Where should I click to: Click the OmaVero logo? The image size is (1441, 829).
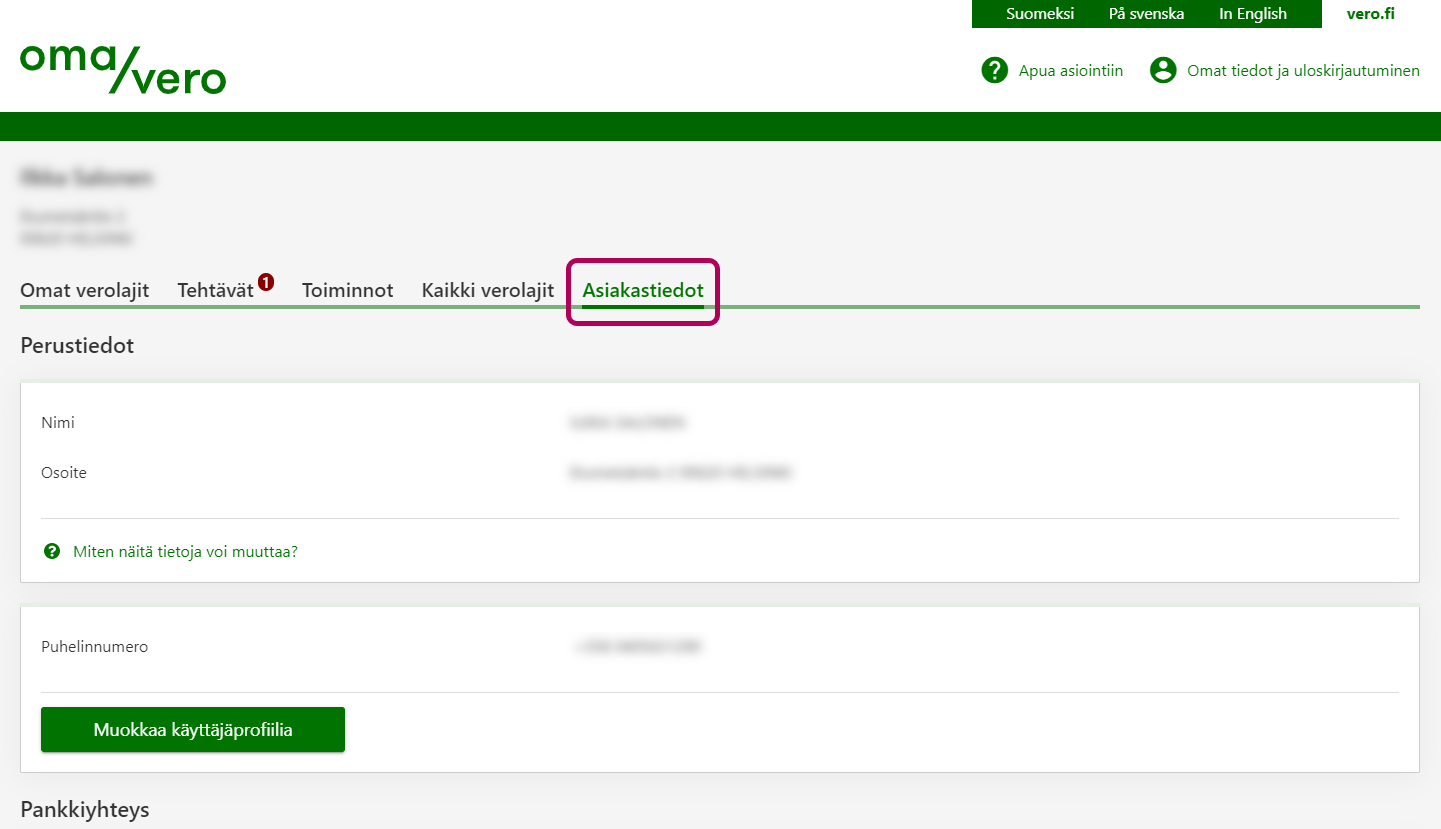point(123,68)
